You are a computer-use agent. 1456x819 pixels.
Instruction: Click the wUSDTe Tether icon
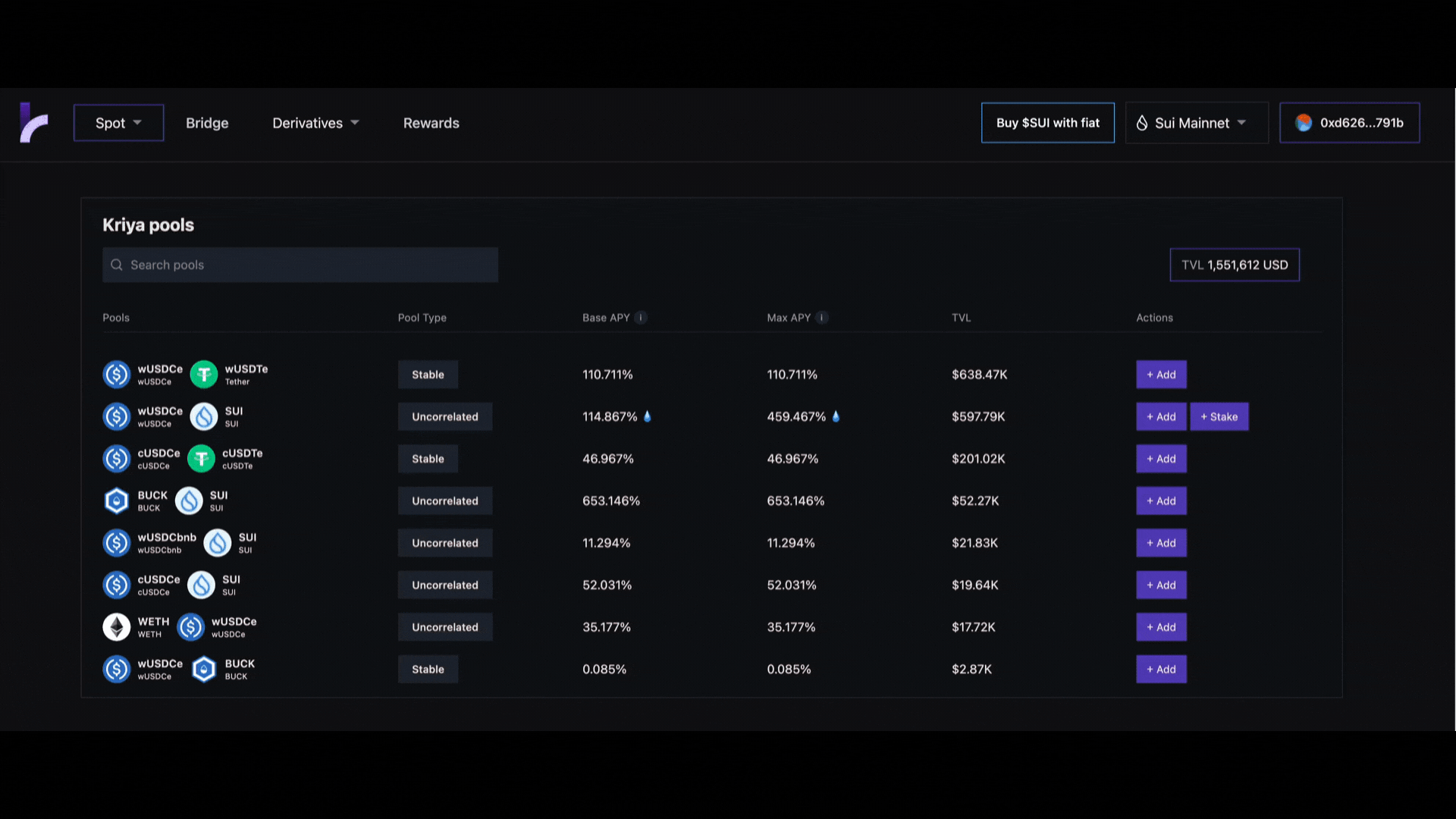click(x=204, y=375)
